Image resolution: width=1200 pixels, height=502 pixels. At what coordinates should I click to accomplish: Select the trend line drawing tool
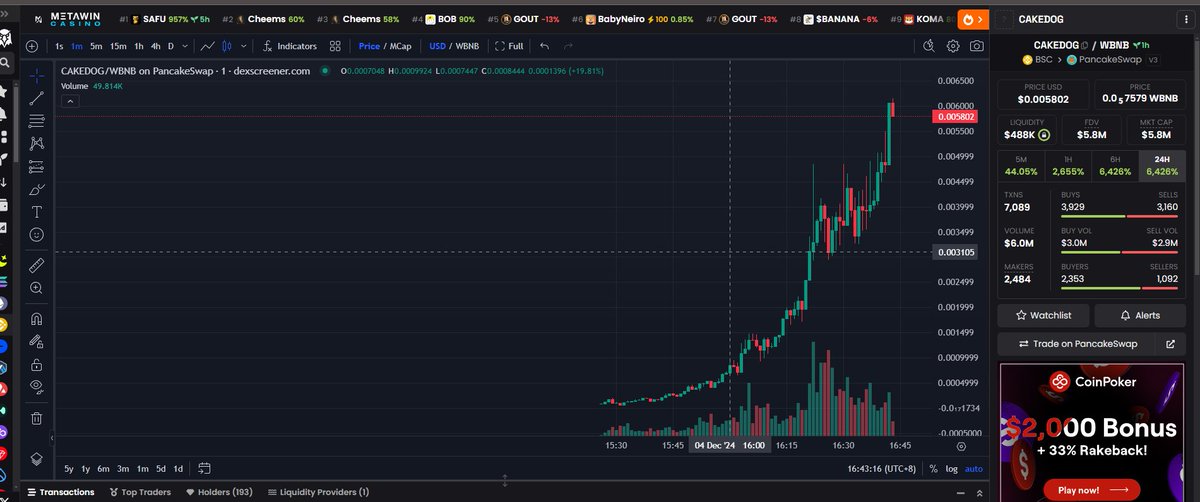click(x=37, y=98)
